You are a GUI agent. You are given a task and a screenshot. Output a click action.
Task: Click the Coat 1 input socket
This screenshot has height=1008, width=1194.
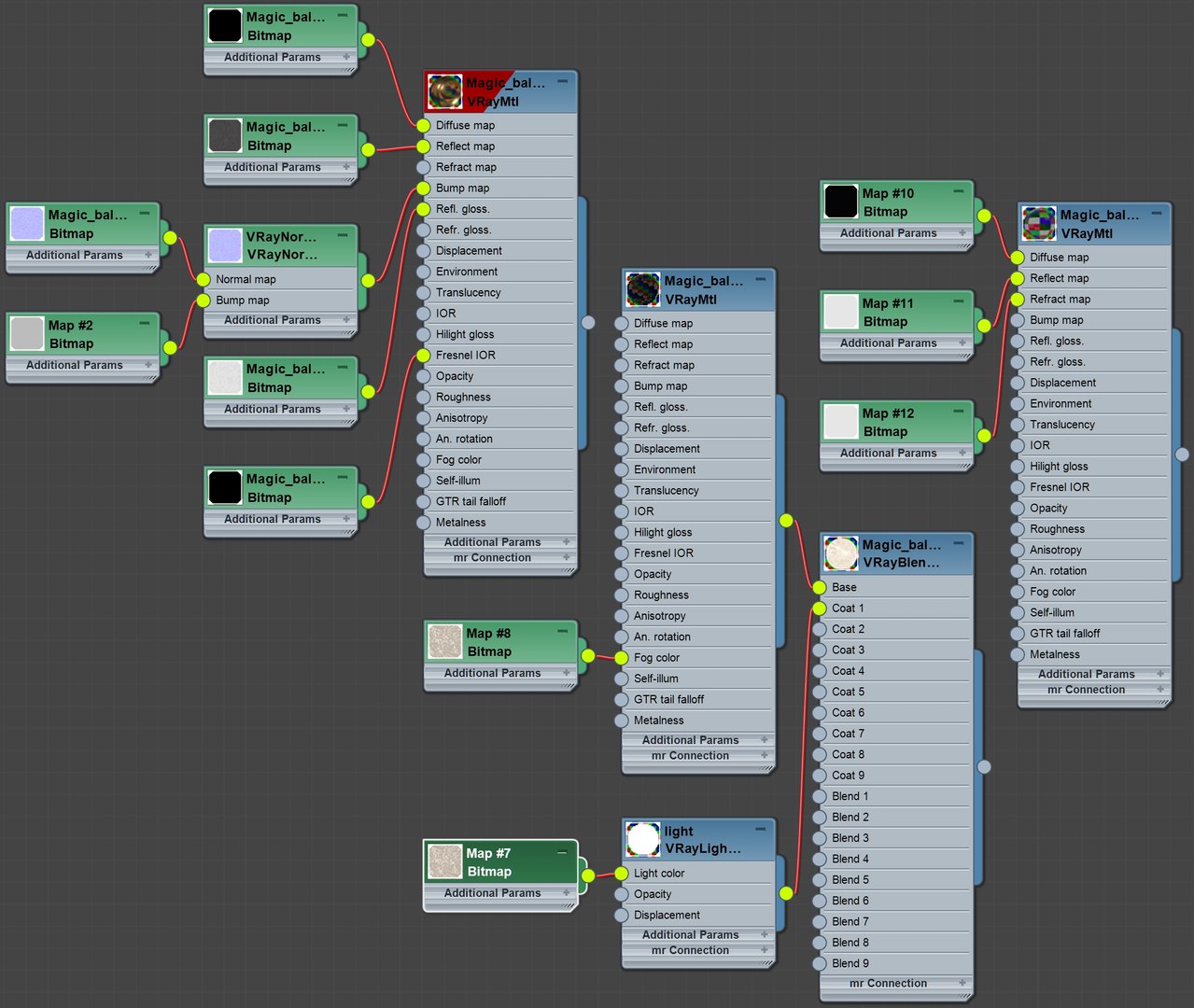coord(820,609)
